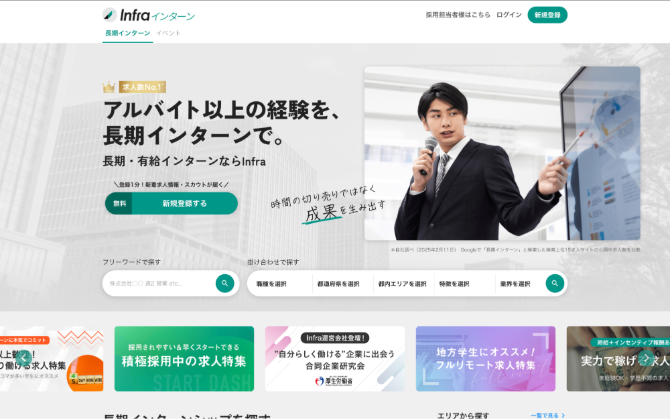Click the 新規登録 button in header
The height and width of the screenshot is (419, 670).
pos(547,15)
